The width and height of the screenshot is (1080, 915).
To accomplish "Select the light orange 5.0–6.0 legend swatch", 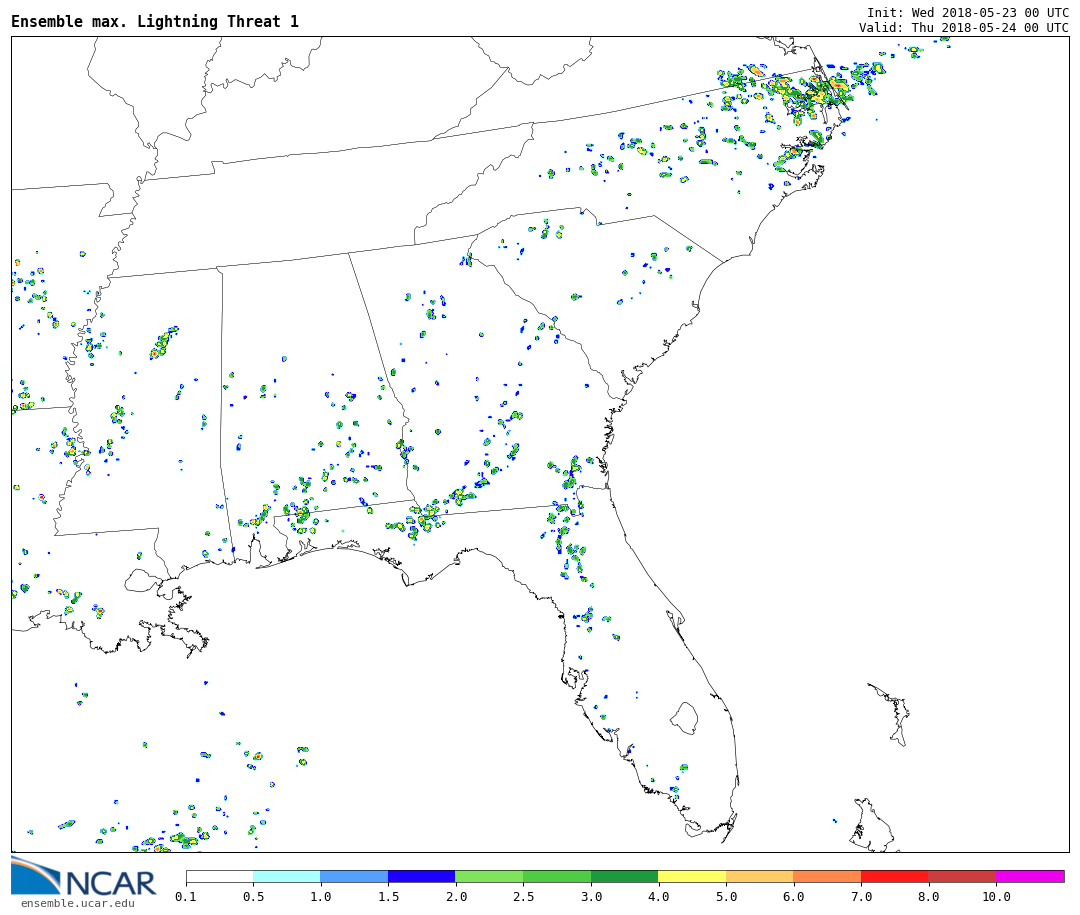I will tap(759, 877).
